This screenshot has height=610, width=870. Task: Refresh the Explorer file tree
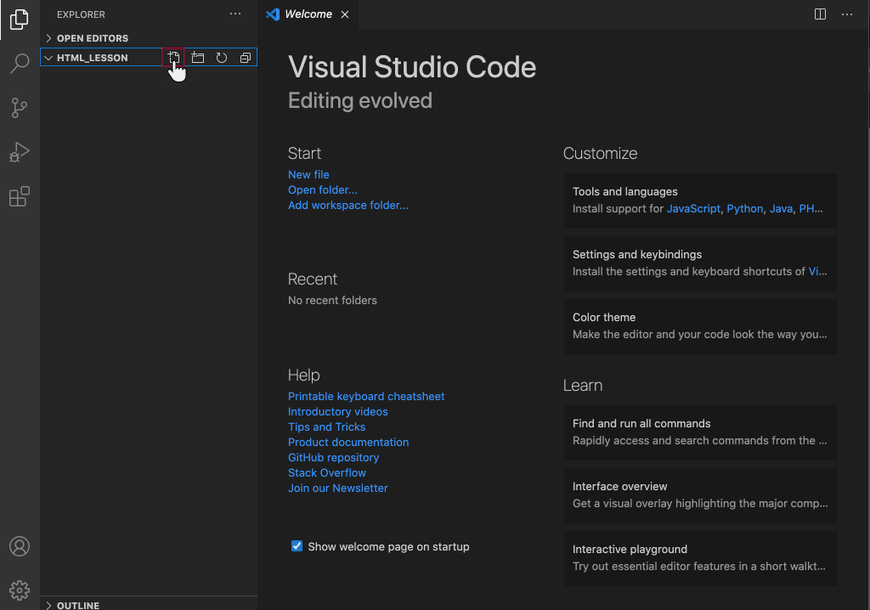pyautogui.click(x=221, y=57)
